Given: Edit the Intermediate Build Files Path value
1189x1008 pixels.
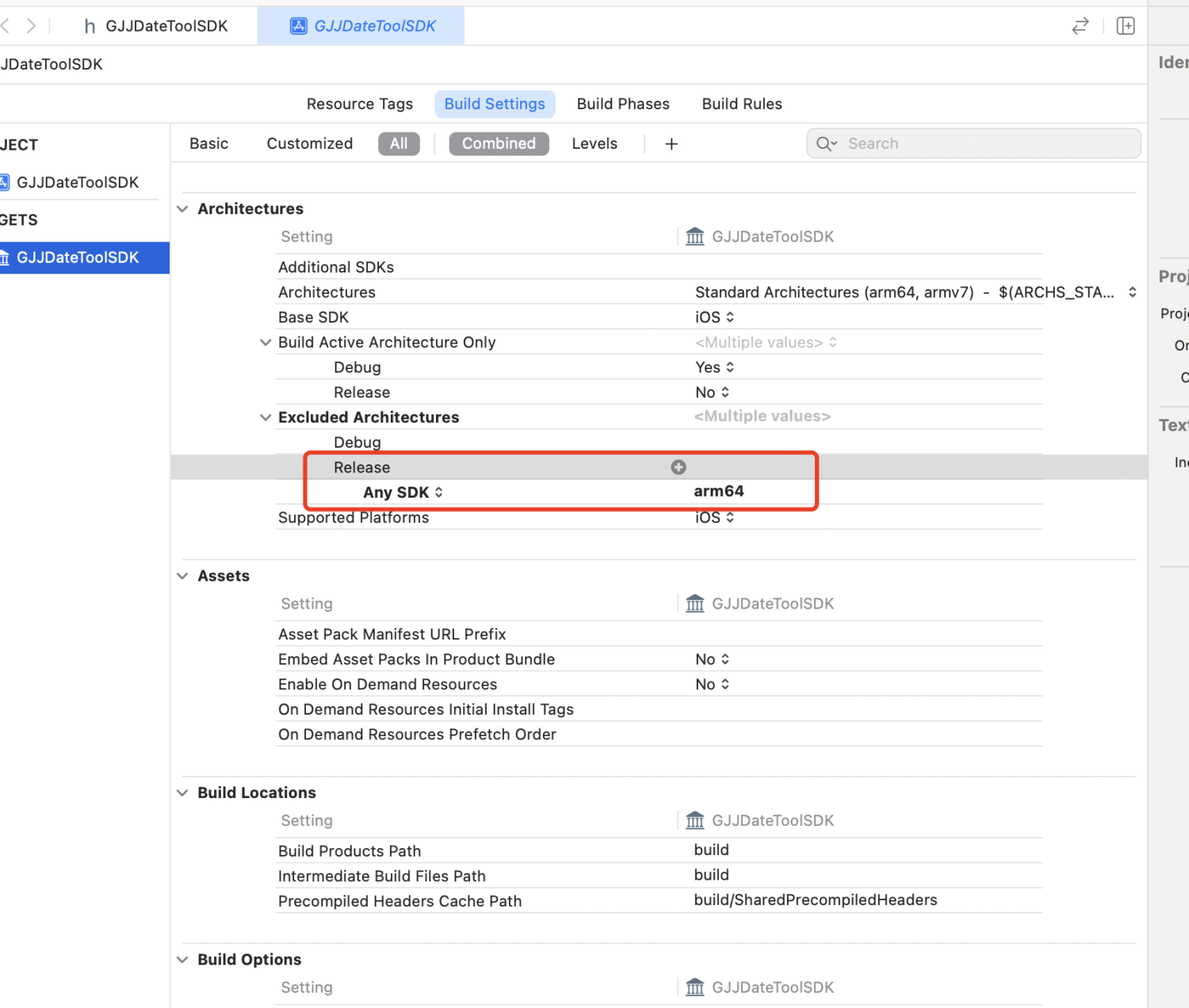Looking at the screenshot, I should 711,875.
